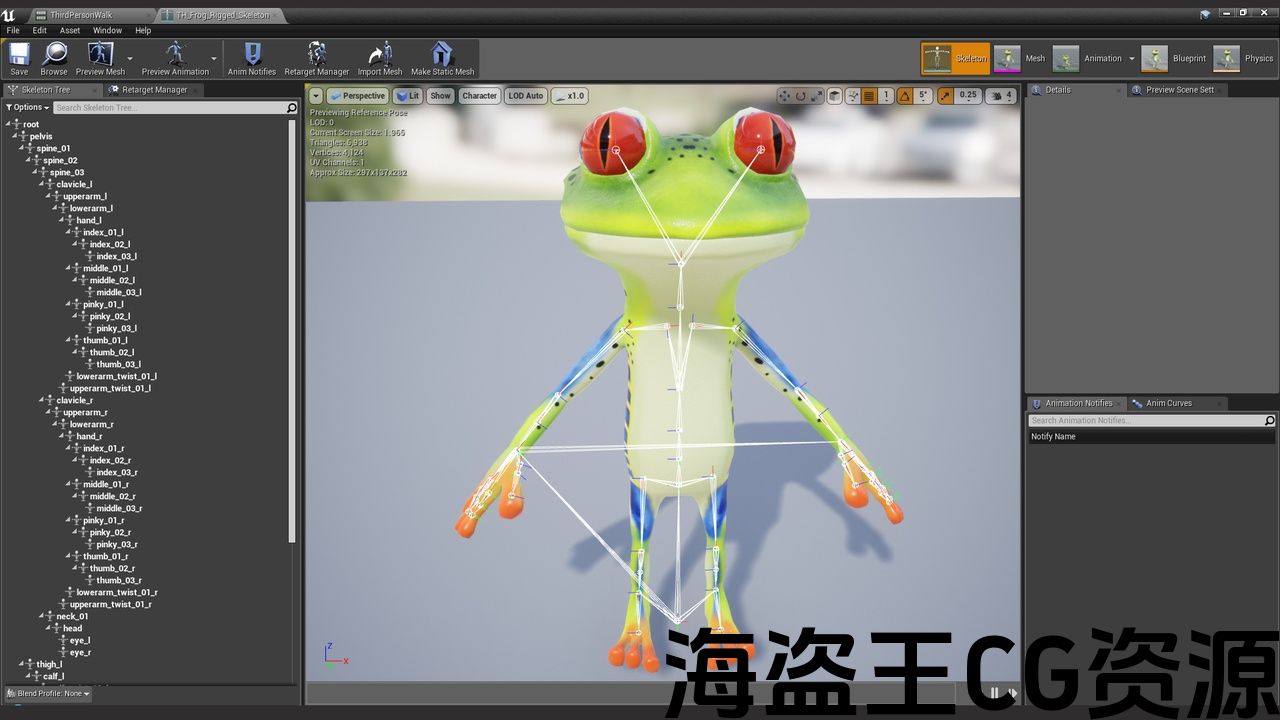
Task: Open the Asset menu
Action: pyautogui.click(x=70, y=30)
